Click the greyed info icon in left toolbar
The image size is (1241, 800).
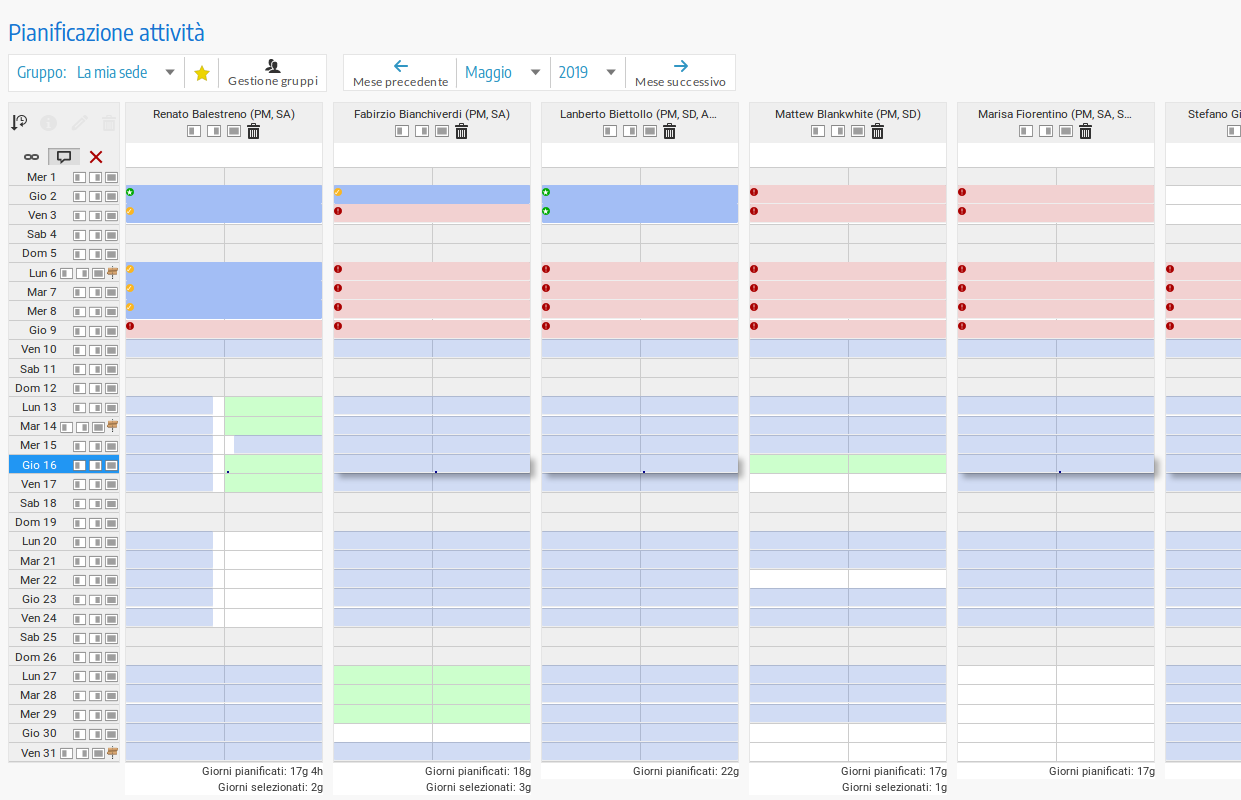click(x=48, y=123)
